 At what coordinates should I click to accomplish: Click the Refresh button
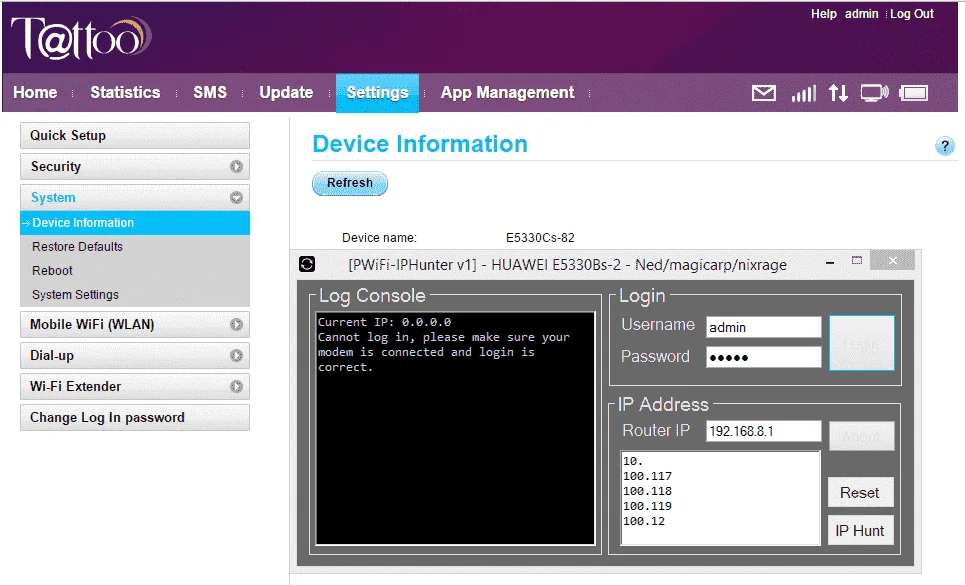[x=350, y=183]
